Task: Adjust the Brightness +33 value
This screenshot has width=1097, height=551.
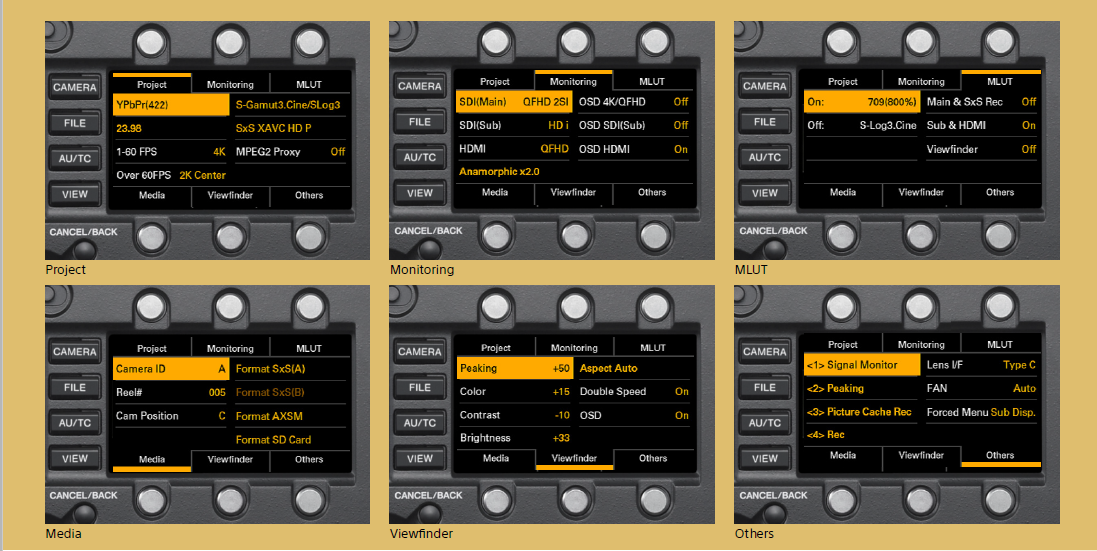Action: [514, 438]
